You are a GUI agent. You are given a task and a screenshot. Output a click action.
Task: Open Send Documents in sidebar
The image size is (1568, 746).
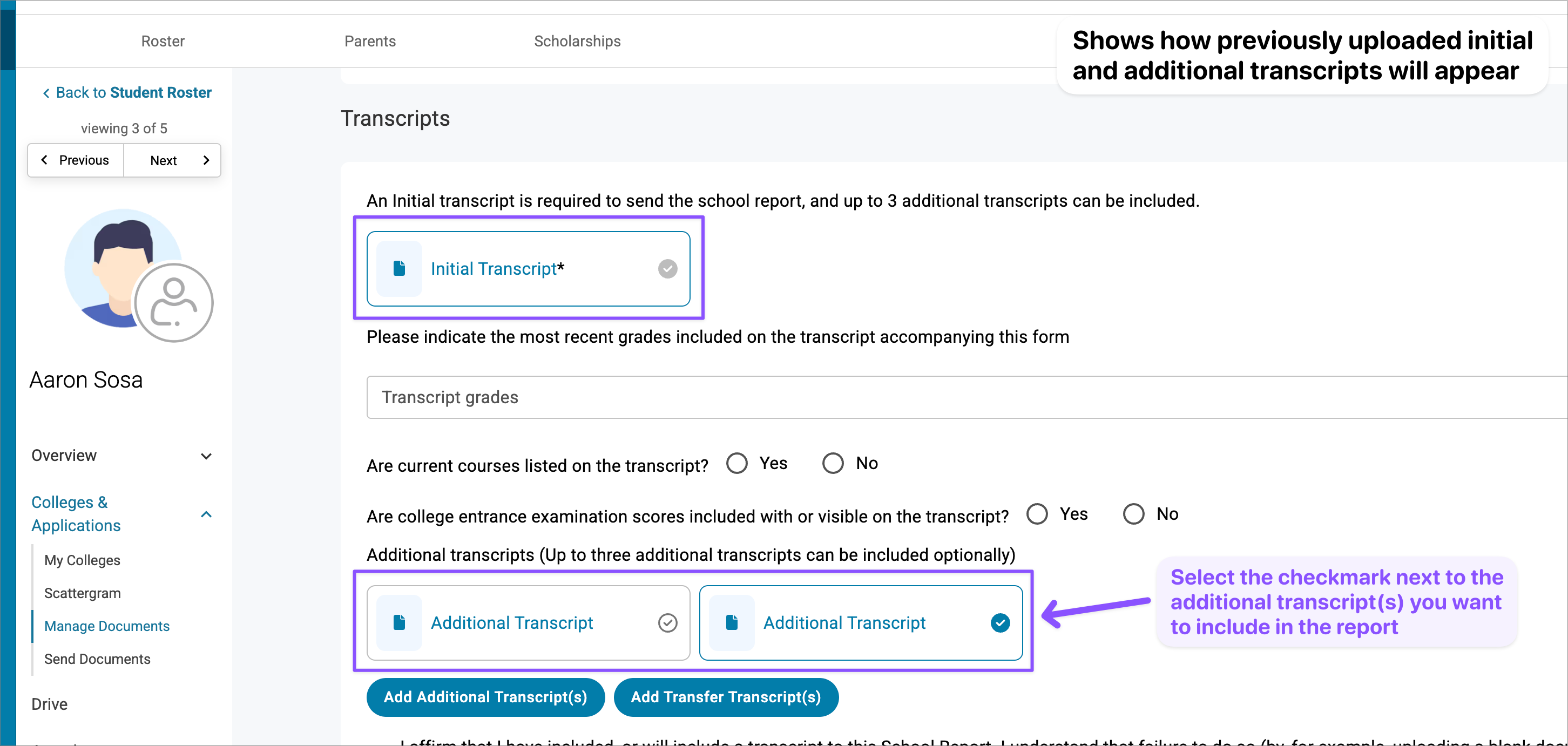point(97,659)
